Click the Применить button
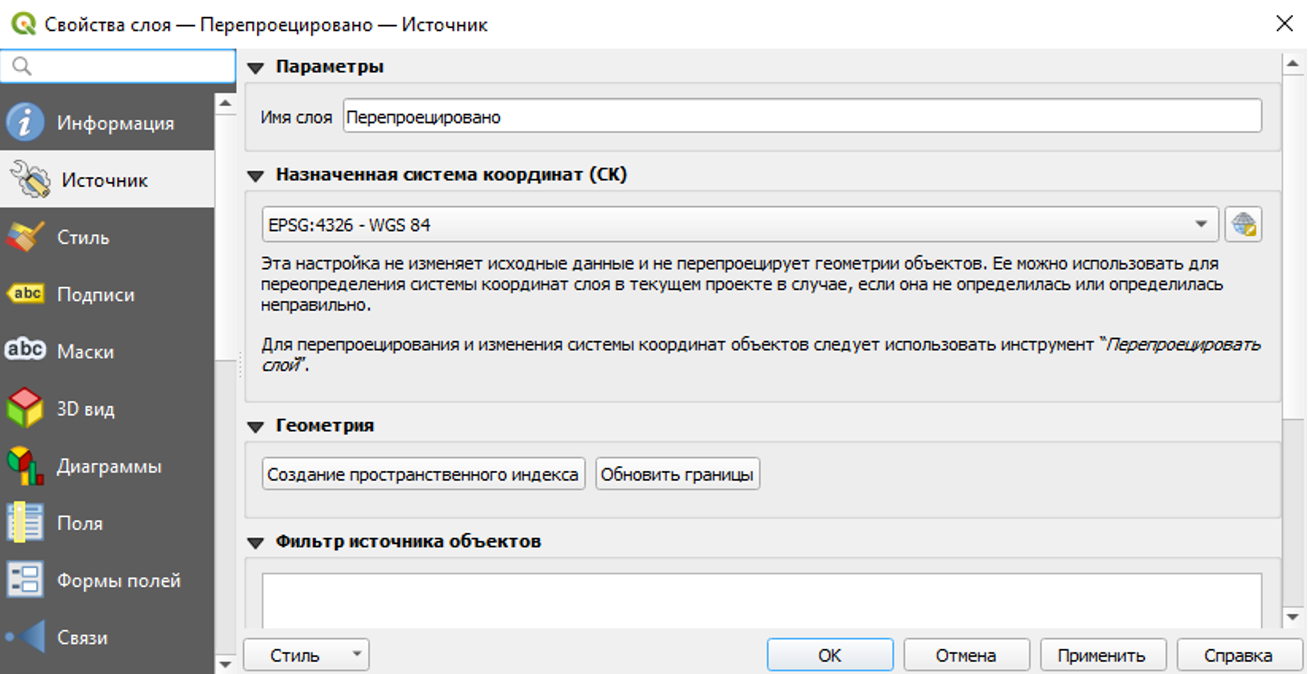This screenshot has height=674, width=1308. [1102, 656]
